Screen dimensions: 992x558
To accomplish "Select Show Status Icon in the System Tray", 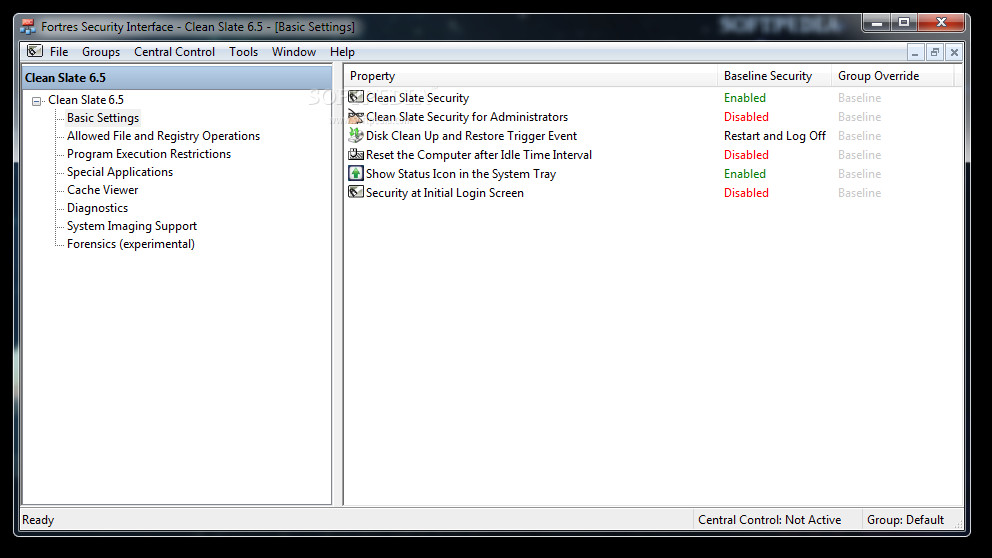I will coord(461,174).
